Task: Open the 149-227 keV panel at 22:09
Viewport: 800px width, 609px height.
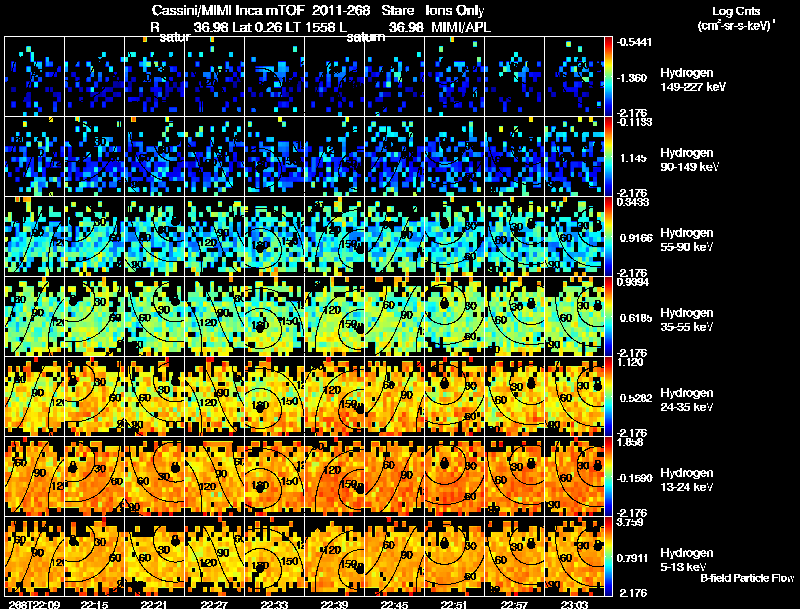Action: point(35,77)
